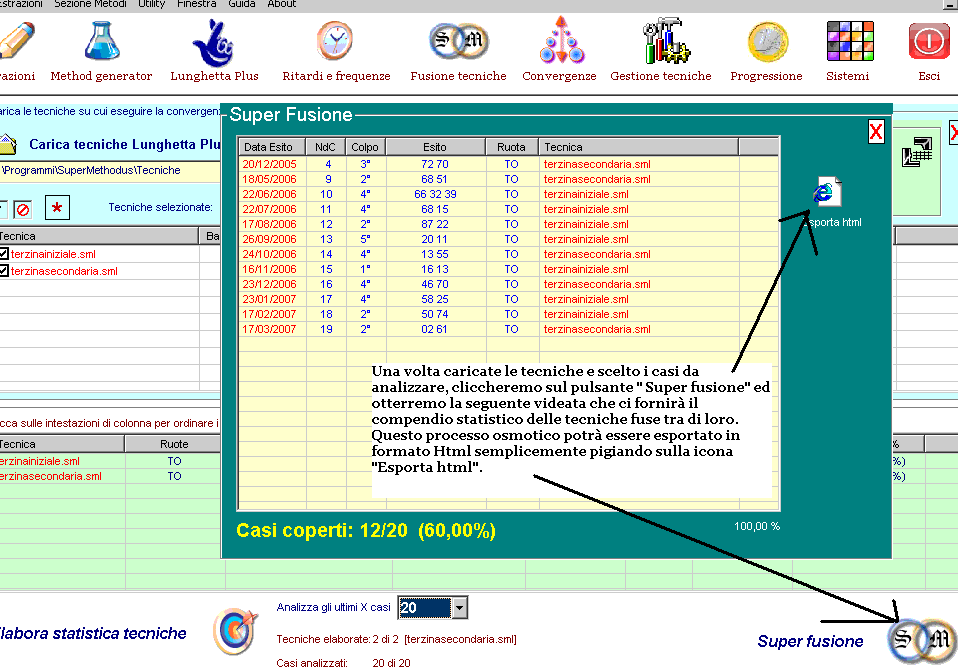
Task: Open the Utility menu
Action: click(152, 4)
